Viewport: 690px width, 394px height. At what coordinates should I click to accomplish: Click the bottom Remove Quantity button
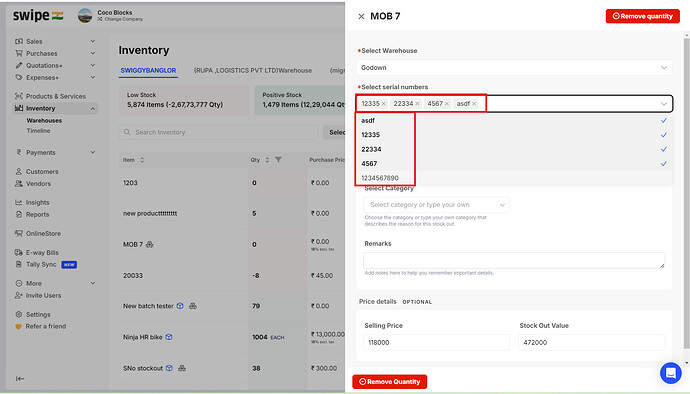[389, 382]
